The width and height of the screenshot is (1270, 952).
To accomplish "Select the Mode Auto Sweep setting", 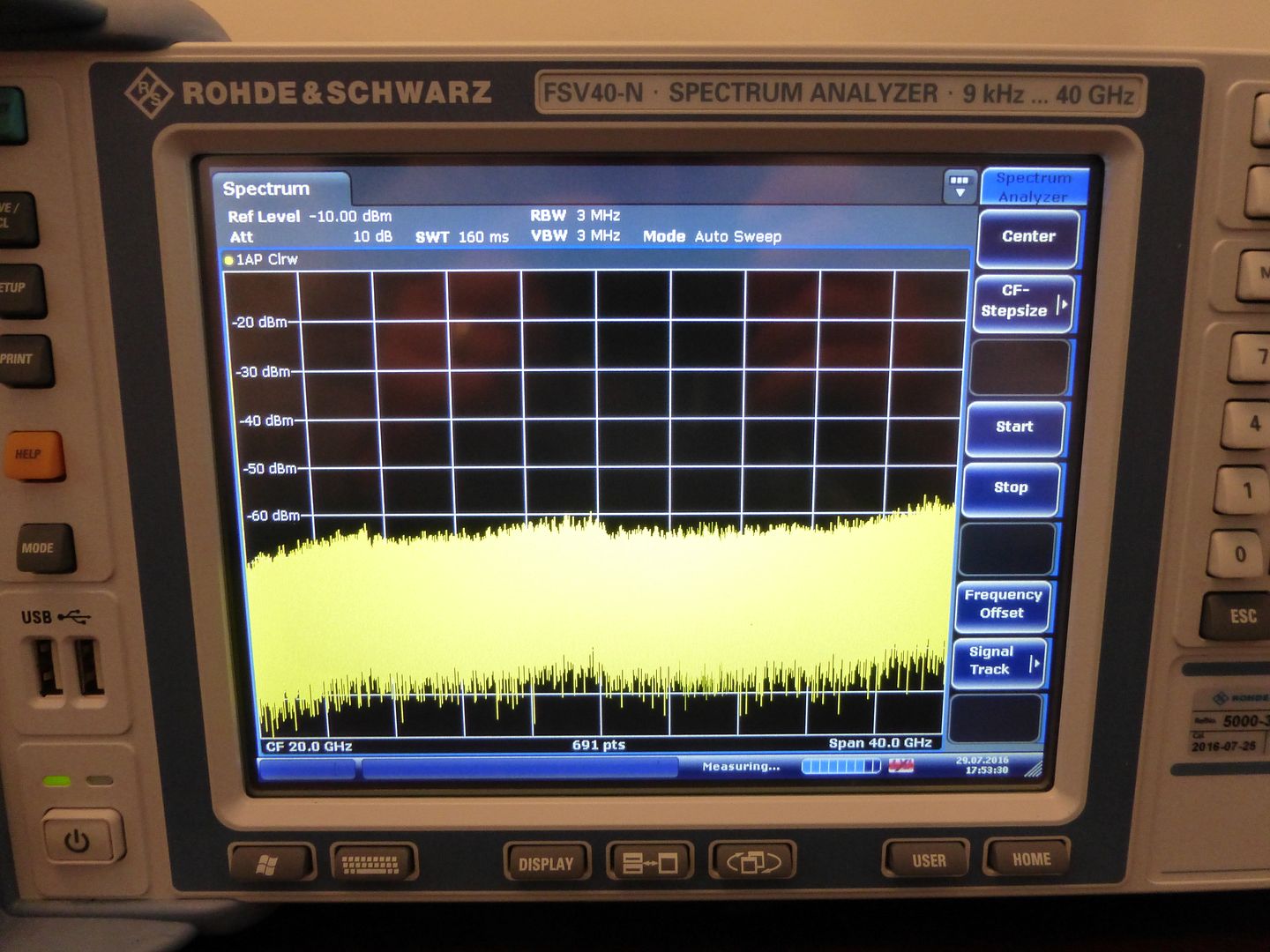I will pyautogui.click(x=712, y=236).
